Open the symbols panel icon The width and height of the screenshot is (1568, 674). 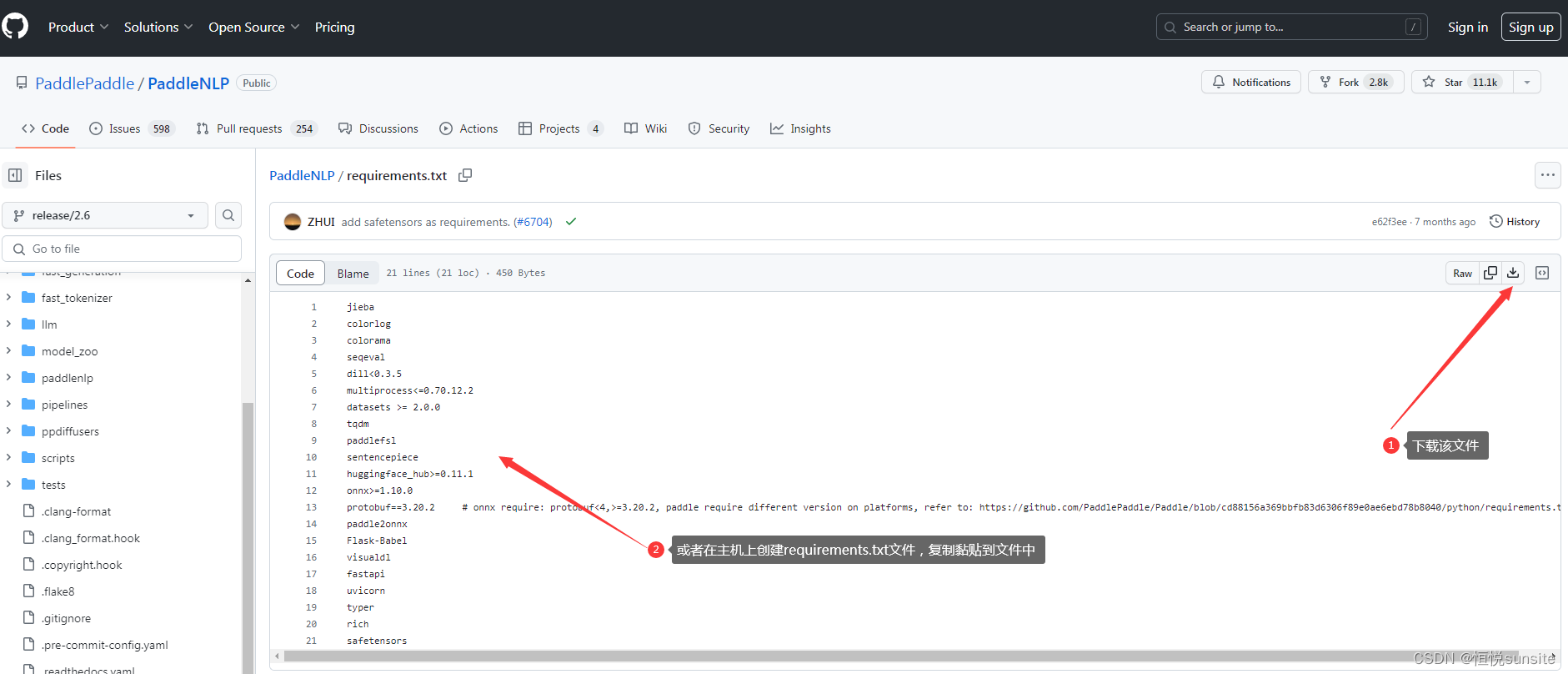(1542, 273)
